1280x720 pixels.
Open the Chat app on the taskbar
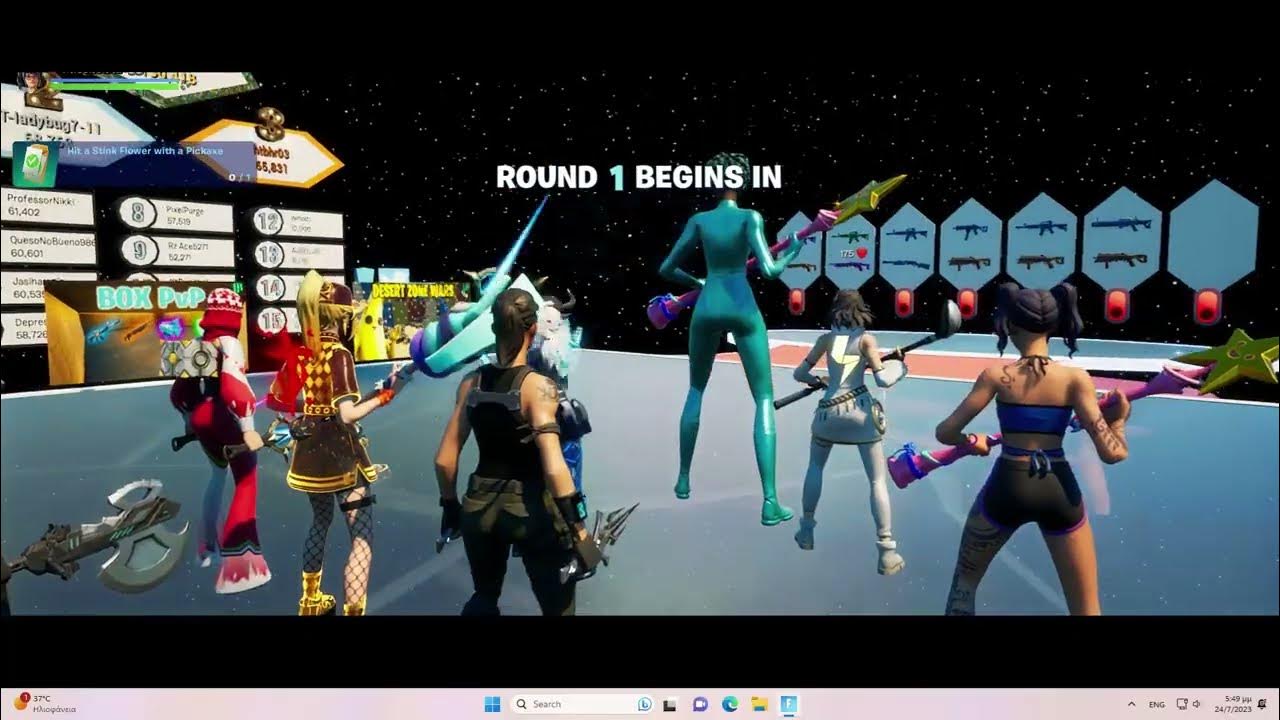tap(701, 704)
